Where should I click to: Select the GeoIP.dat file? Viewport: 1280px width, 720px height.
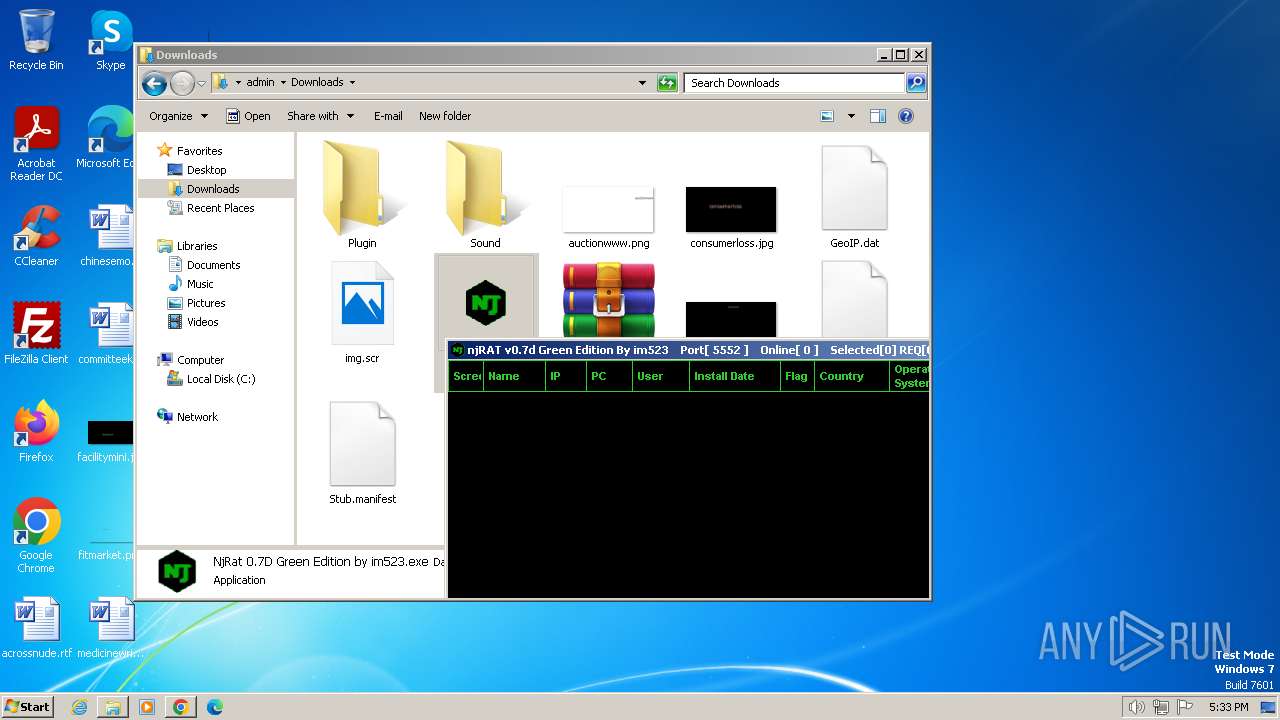[854, 196]
